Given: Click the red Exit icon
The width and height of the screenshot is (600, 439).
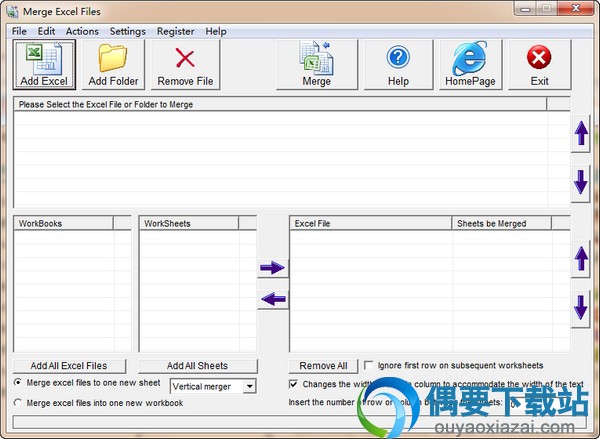Looking at the screenshot, I should point(539,57).
